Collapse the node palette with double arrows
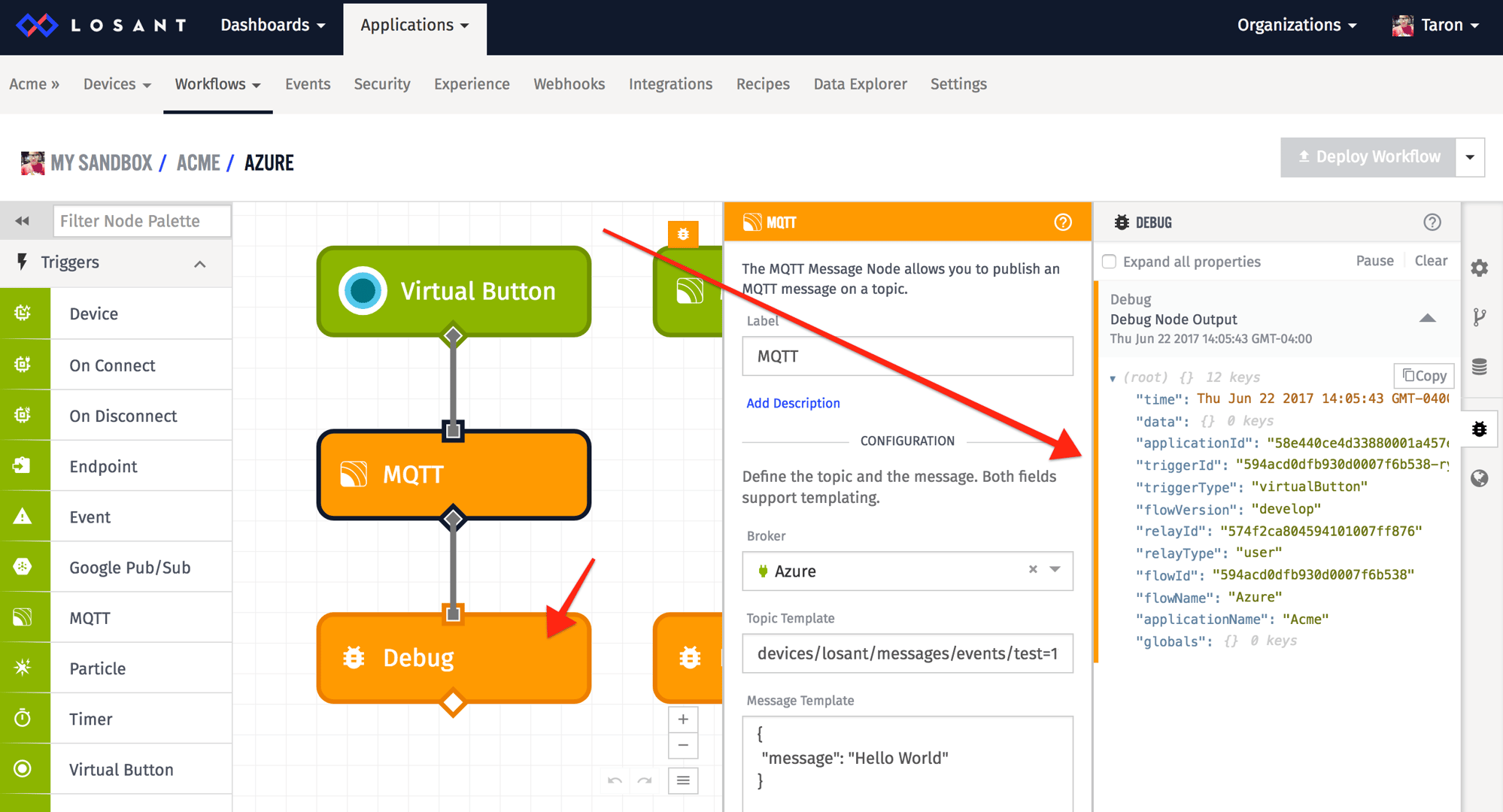The image size is (1503, 812). pos(23,220)
